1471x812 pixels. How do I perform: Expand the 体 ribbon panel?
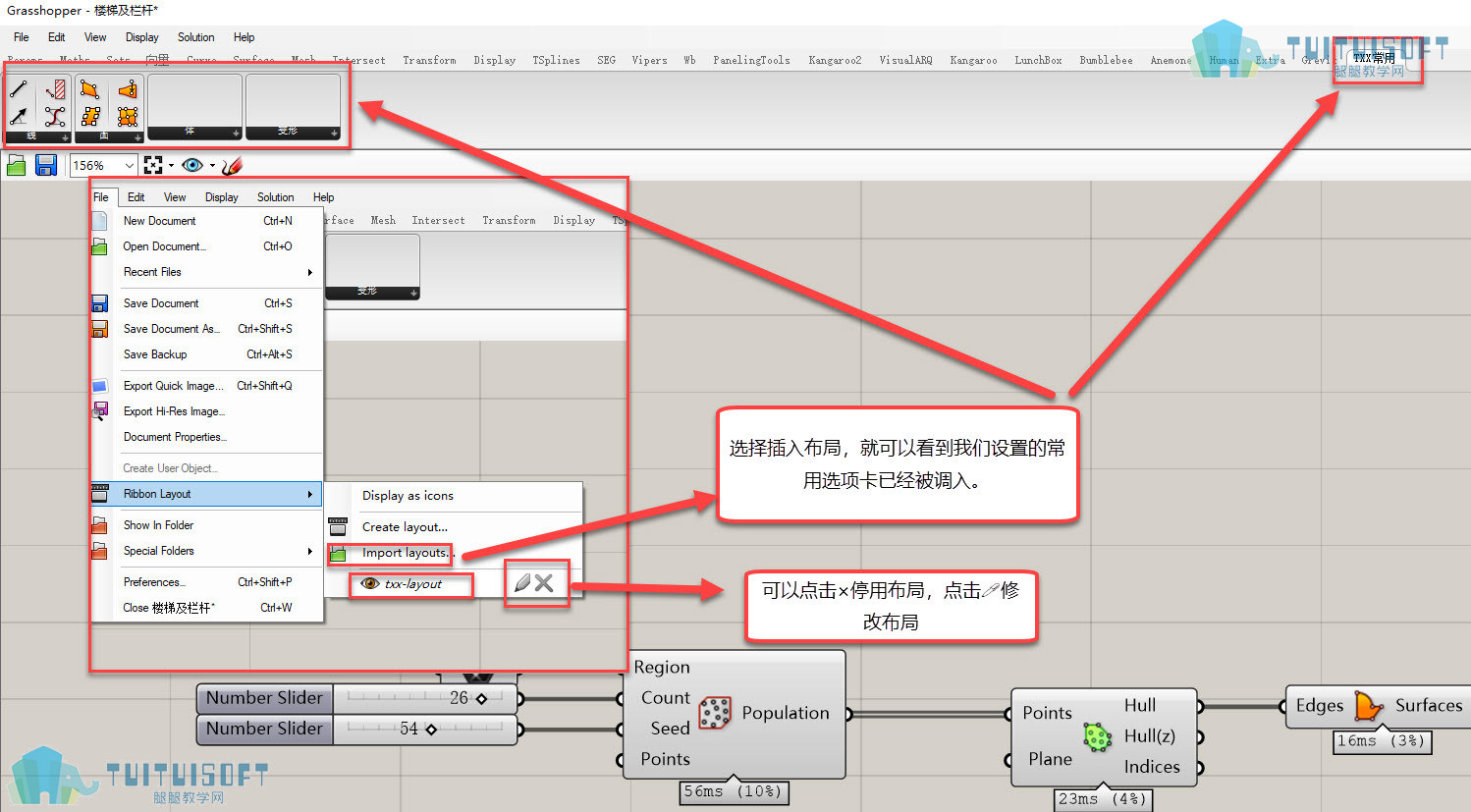(x=236, y=134)
